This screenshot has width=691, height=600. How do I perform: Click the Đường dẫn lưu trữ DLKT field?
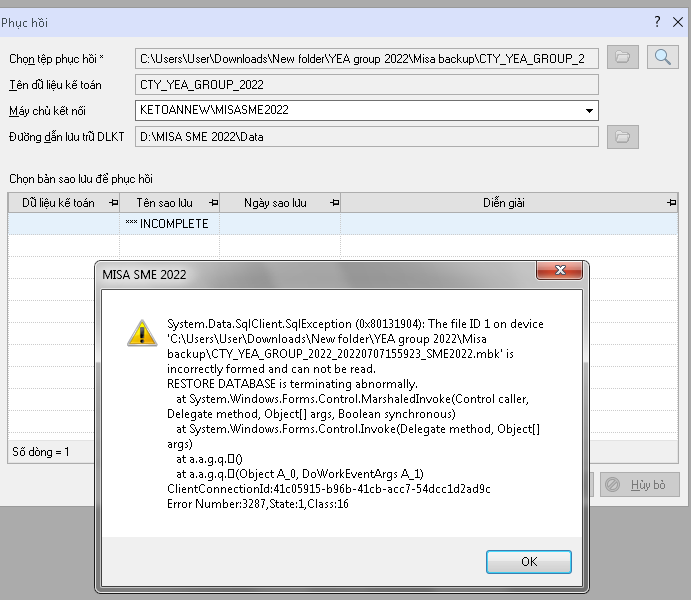[367, 137]
